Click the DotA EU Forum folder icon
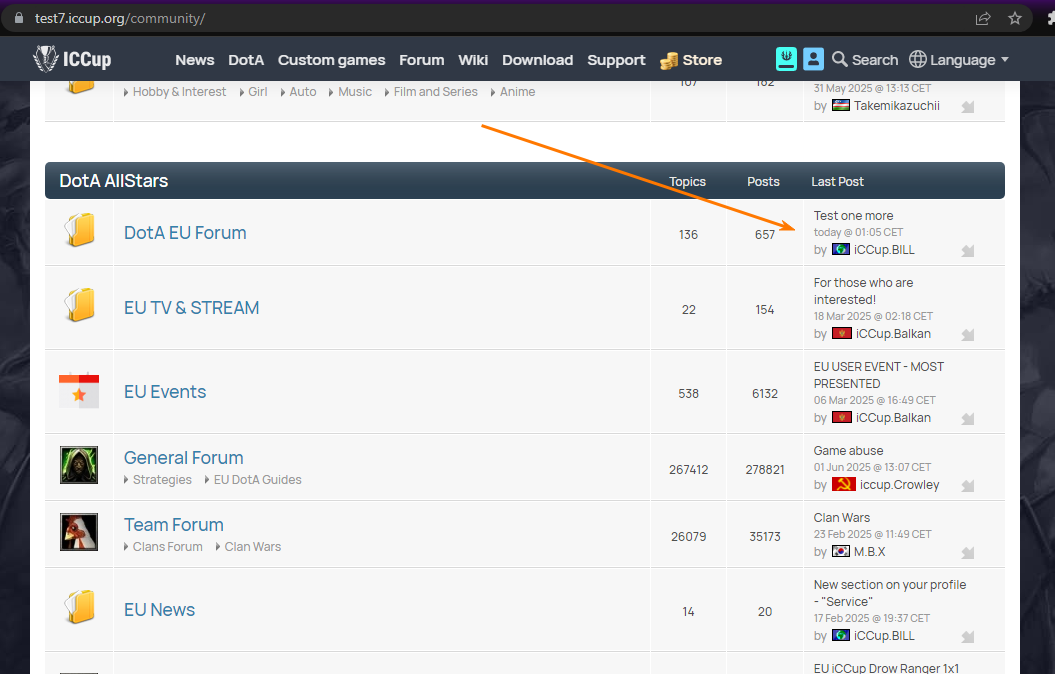Viewport: 1055px width, 674px height. point(79,231)
